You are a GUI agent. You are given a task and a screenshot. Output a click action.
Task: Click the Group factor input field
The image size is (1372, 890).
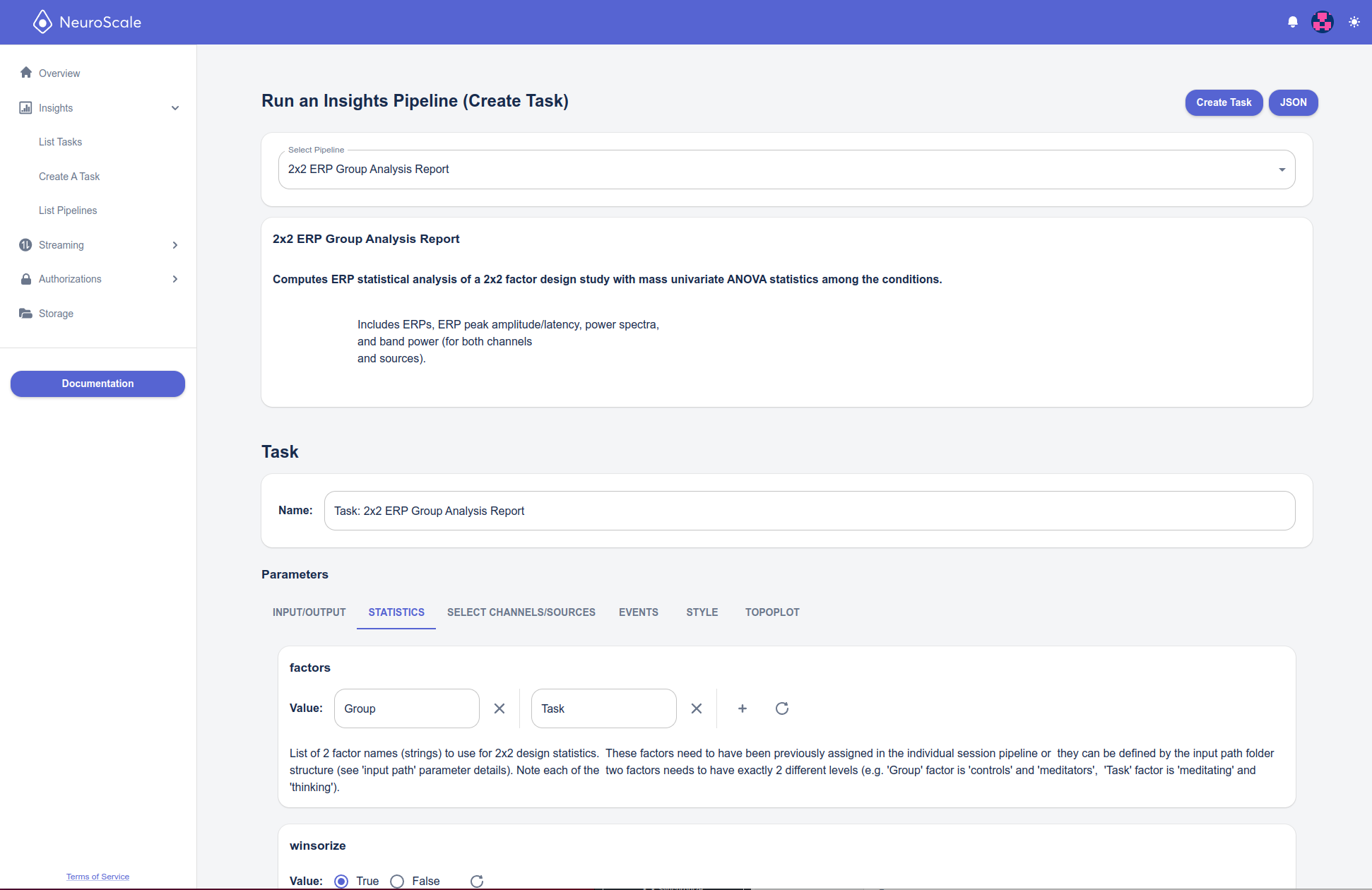tap(407, 708)
